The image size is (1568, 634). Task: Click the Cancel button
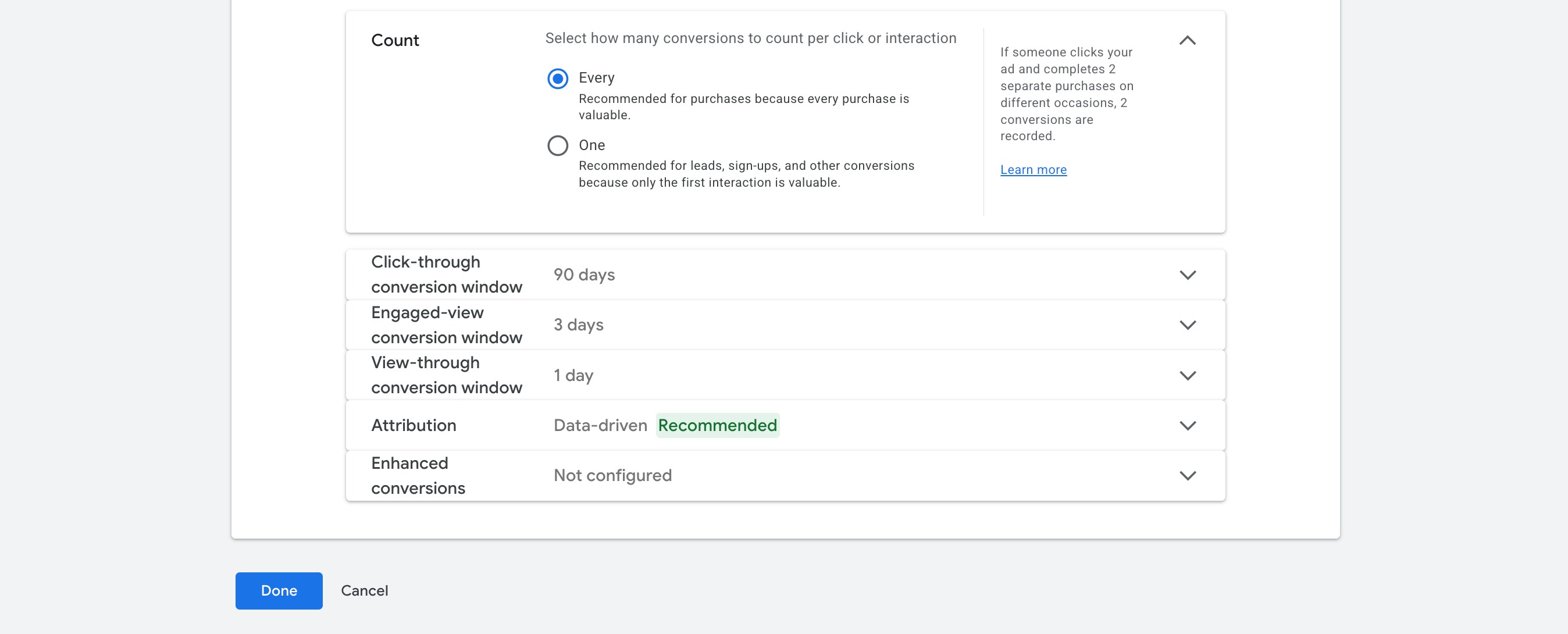(x=364, y=591)
